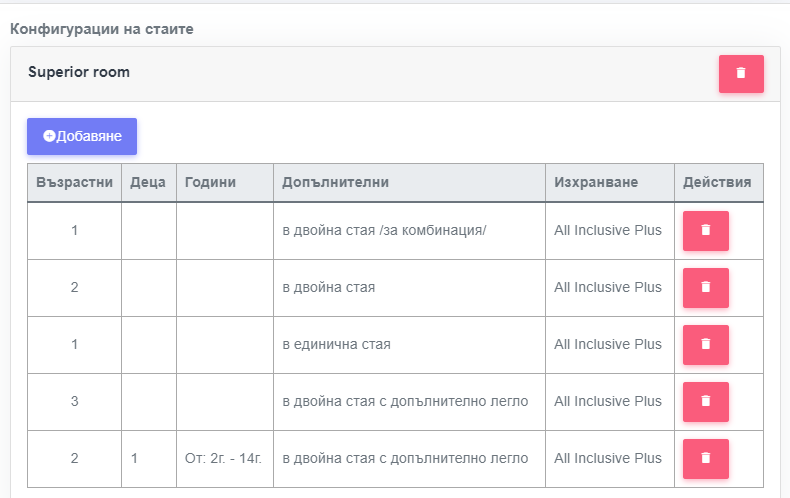Click the Добавяне button

point(82,136)
